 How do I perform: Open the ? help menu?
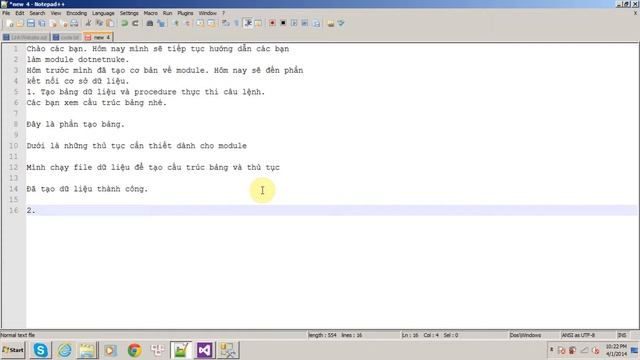tap(224, 13)
